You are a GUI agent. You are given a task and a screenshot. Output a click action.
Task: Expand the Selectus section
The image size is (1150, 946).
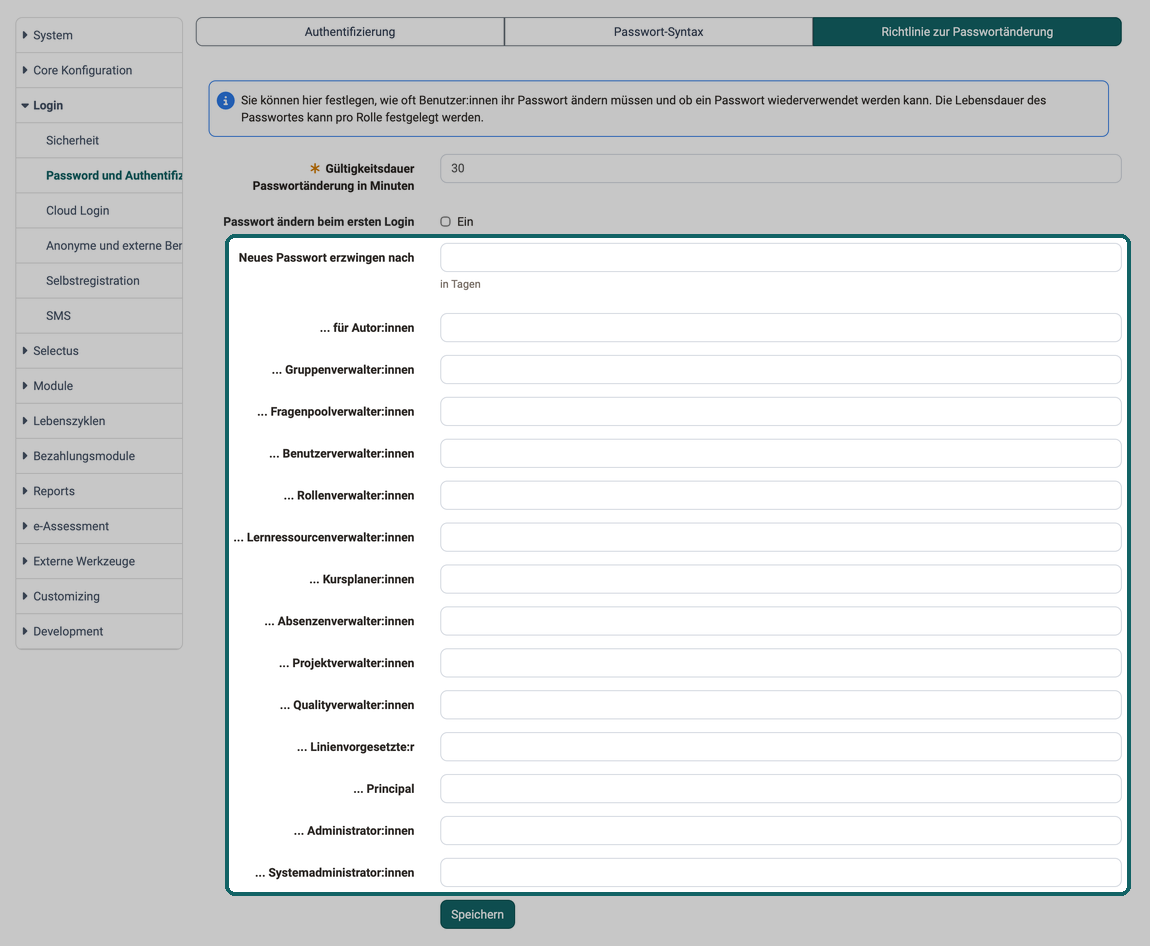click(99, 351)
